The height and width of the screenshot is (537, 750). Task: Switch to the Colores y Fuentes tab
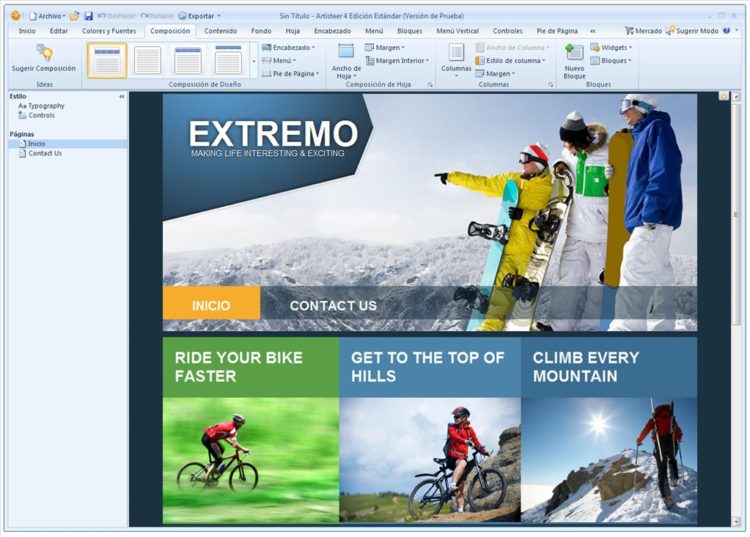point(108,31)
